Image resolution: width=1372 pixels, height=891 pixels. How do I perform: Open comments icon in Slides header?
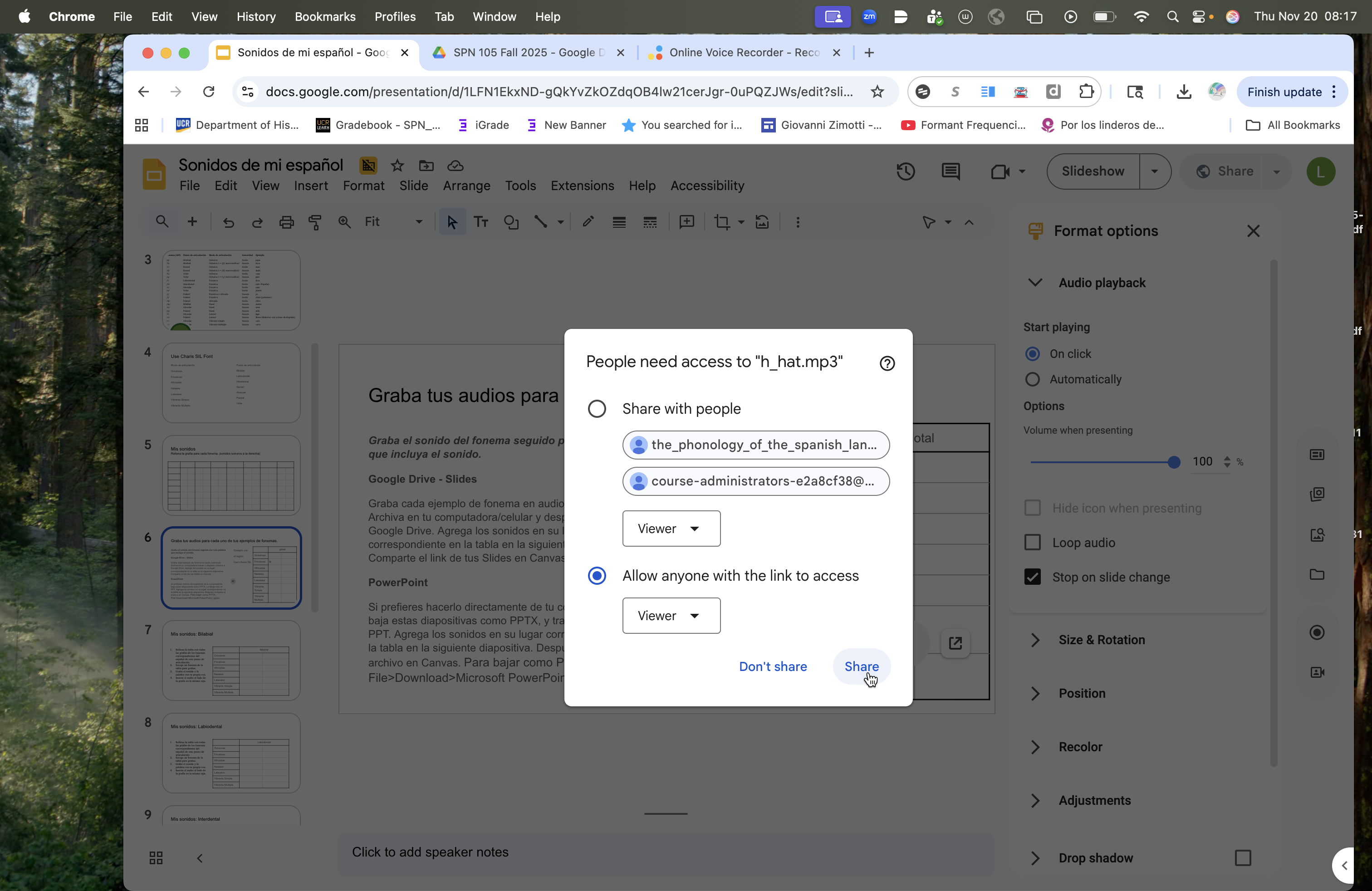coord(951,171)
